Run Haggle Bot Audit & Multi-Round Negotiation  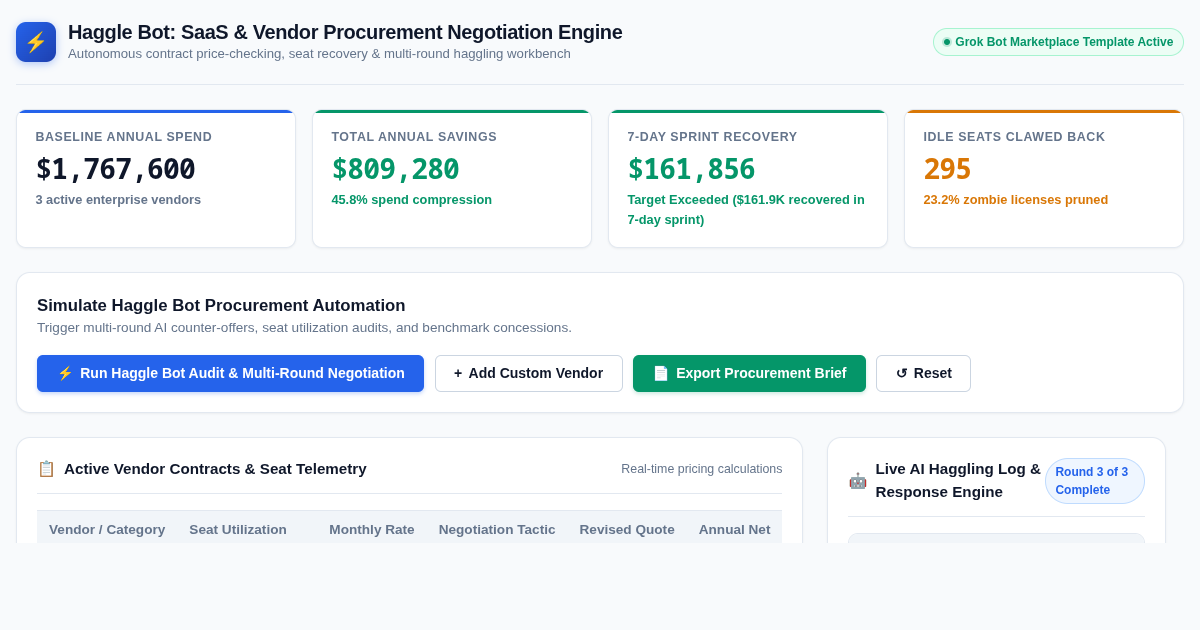(230, 373)
